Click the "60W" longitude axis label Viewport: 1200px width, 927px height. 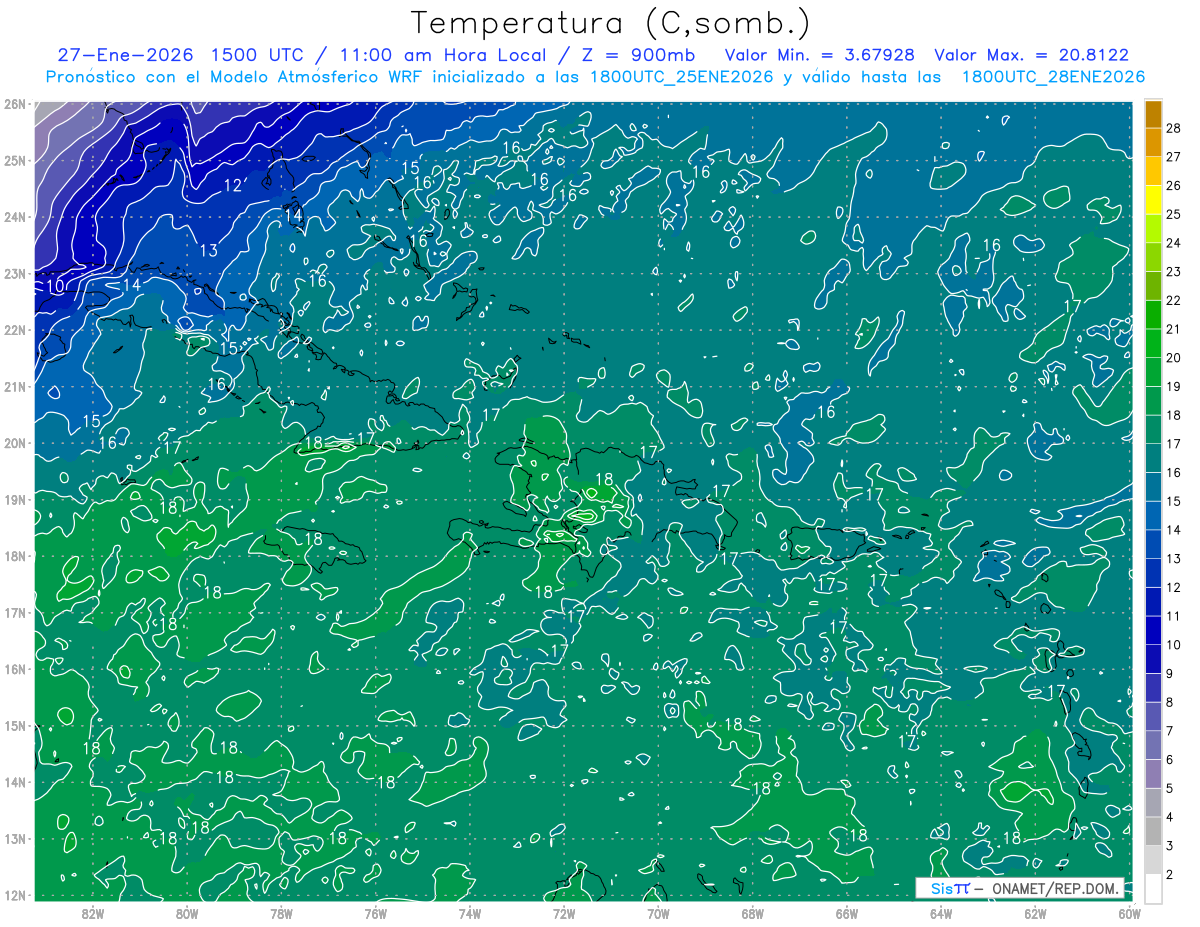pos(1129,912)
